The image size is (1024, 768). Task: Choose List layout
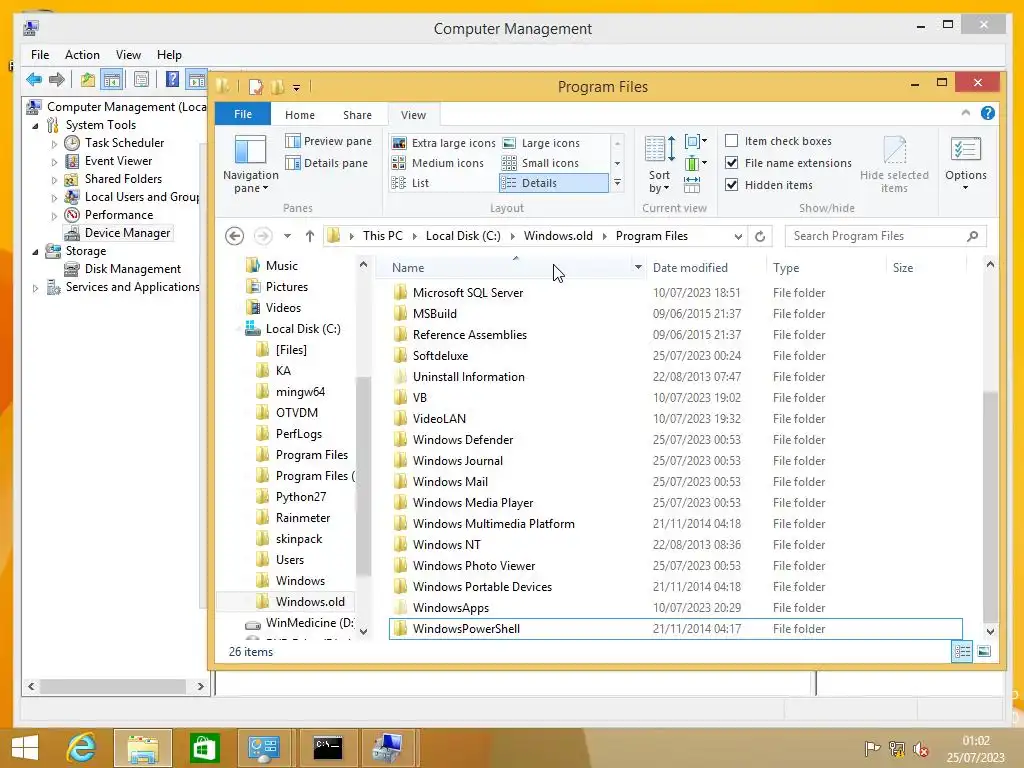coord(410,184)
